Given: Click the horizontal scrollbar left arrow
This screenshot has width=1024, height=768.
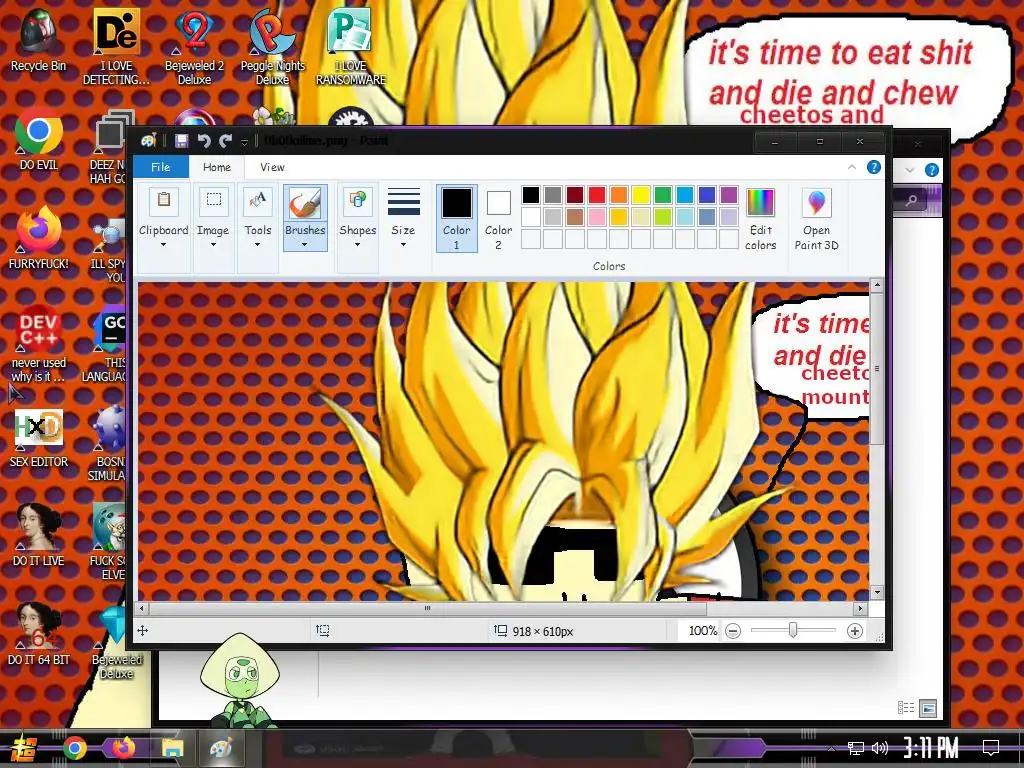Looking at the screenshot, I should coord(142,608).
